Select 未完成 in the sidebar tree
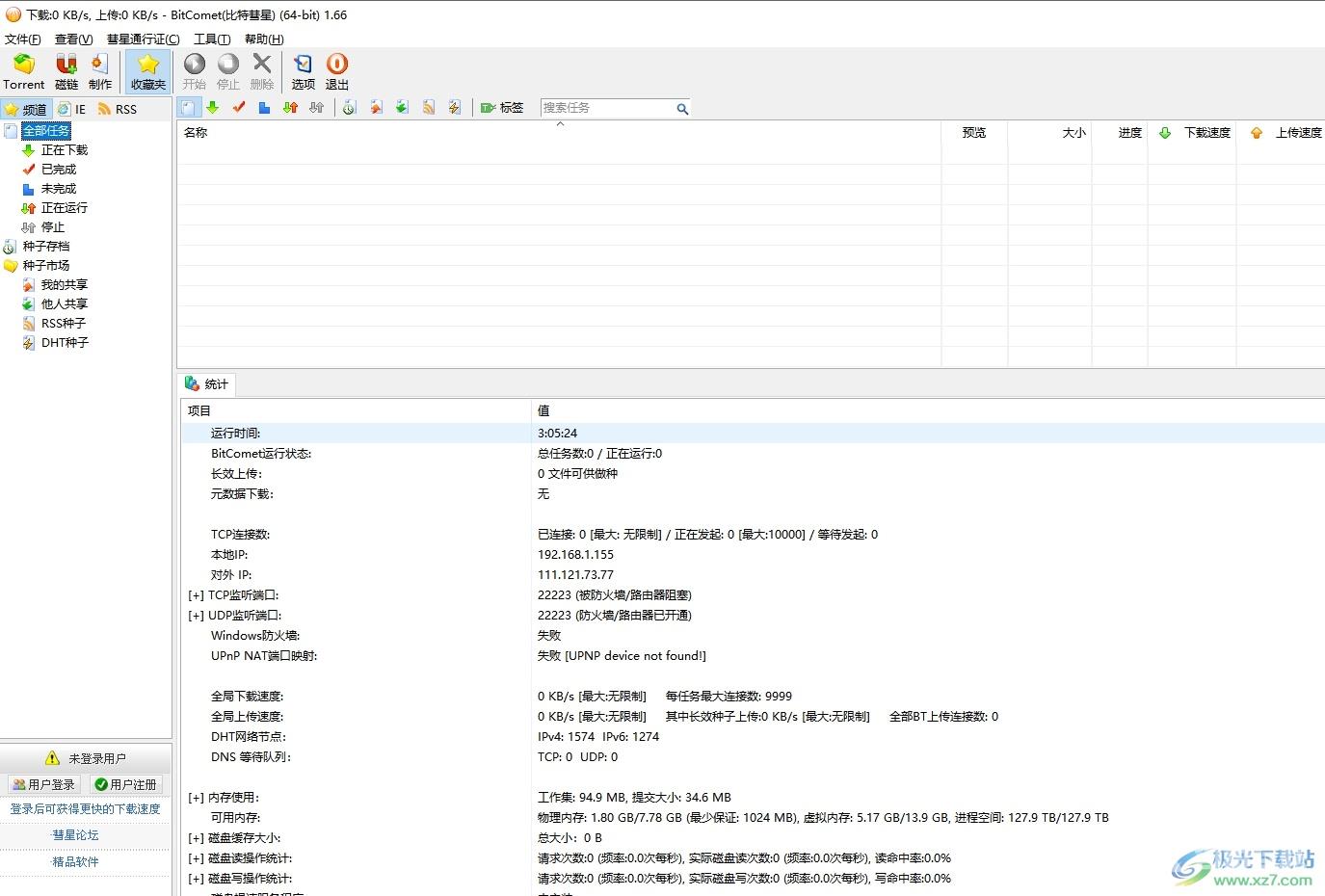The image size is (1325, 896). coord(58,189)
